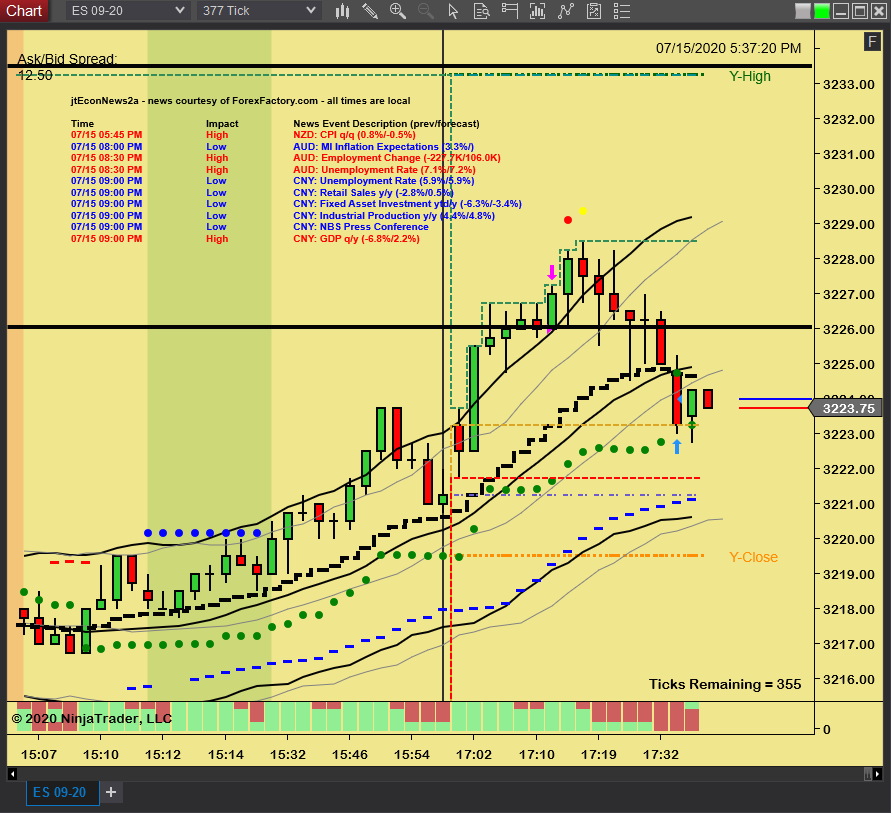Click the Impact column header
891x813 pixels.
click(x=222, y=124)
